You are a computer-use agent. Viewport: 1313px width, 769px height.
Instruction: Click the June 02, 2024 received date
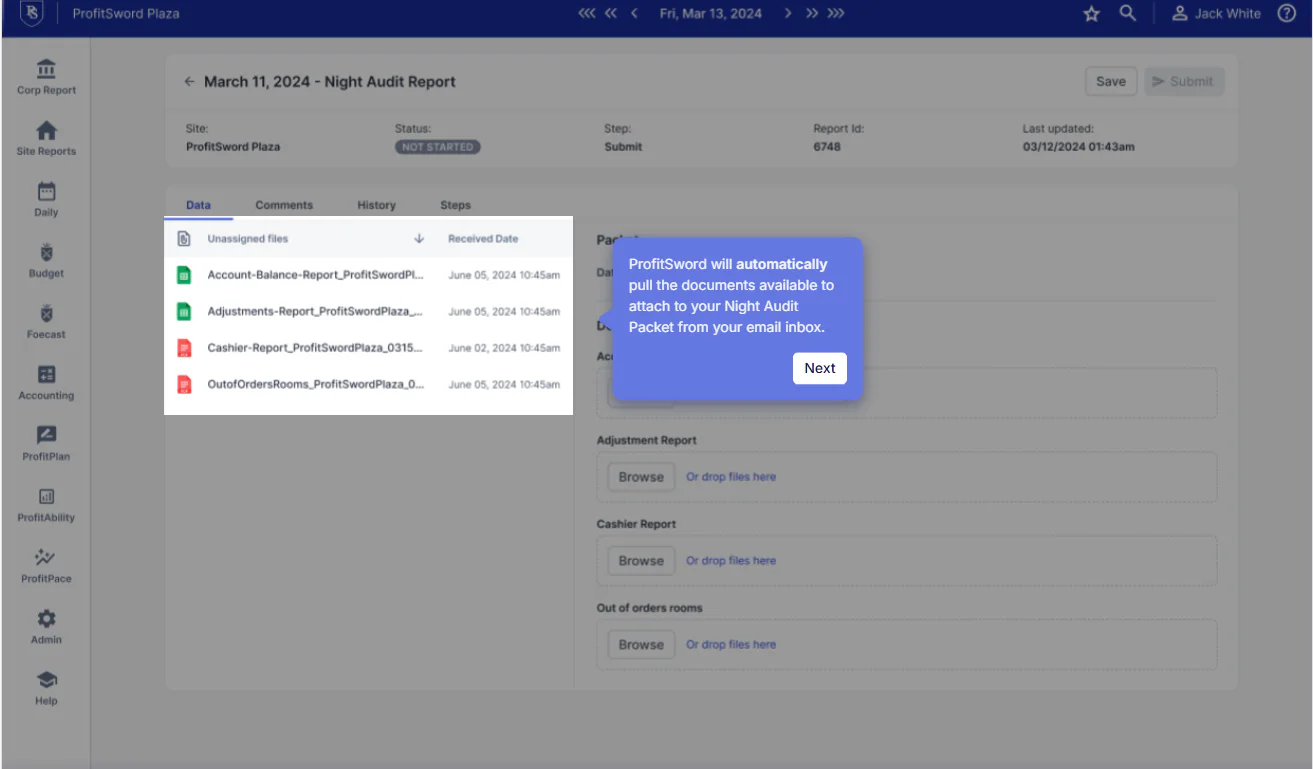504,348
